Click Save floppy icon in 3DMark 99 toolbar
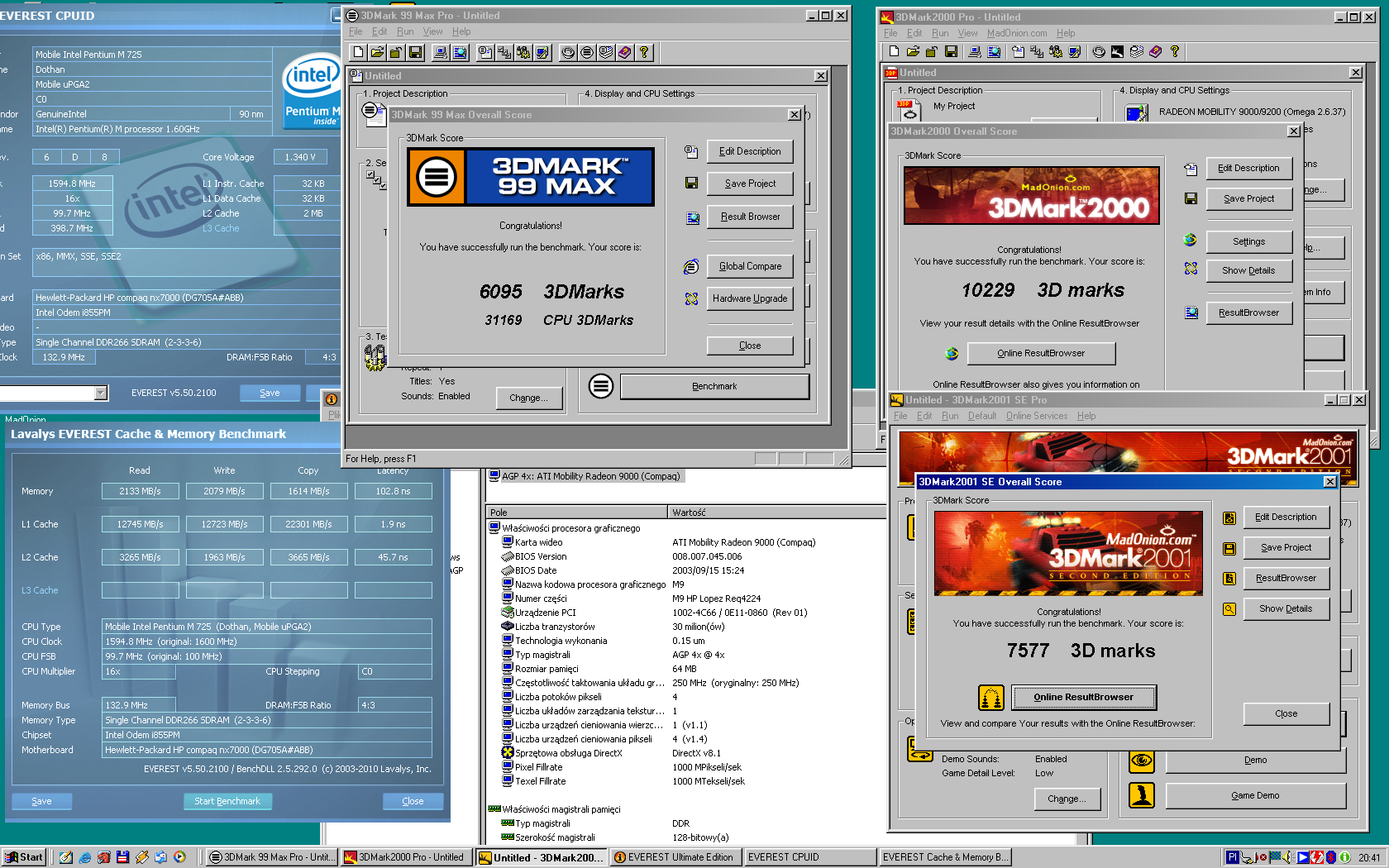 (415, 52)
